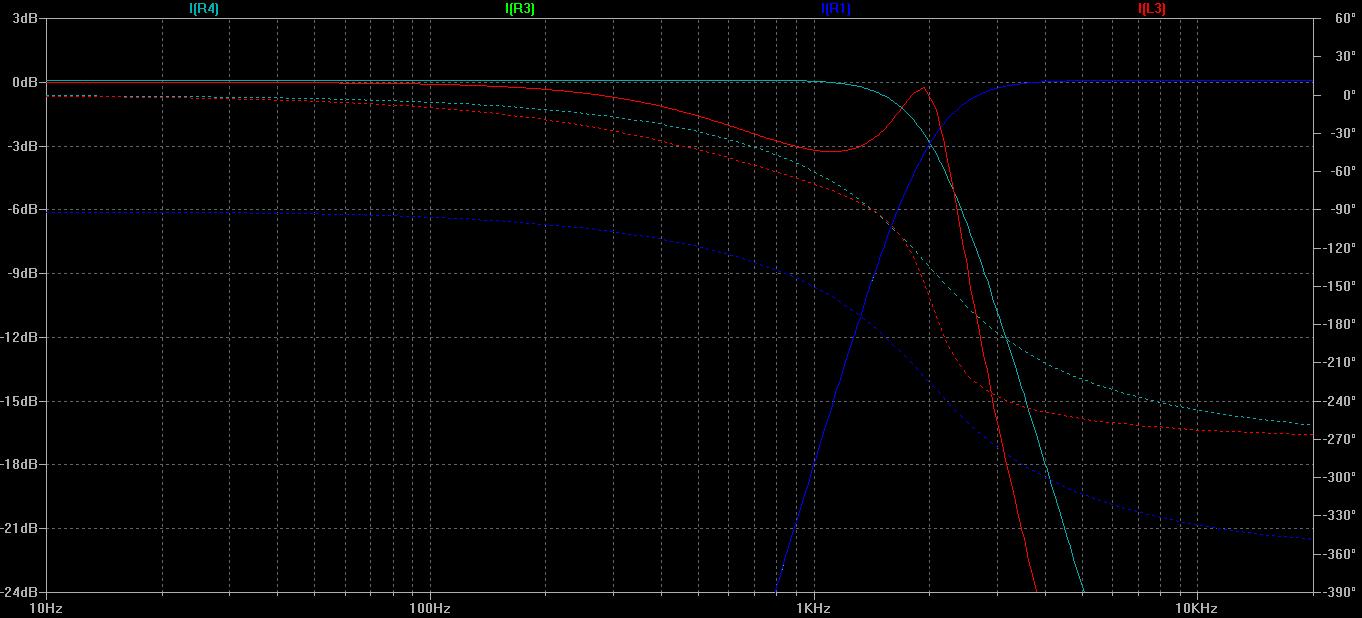Click the 10KHz frequency axis label

tap(1196, 608)
